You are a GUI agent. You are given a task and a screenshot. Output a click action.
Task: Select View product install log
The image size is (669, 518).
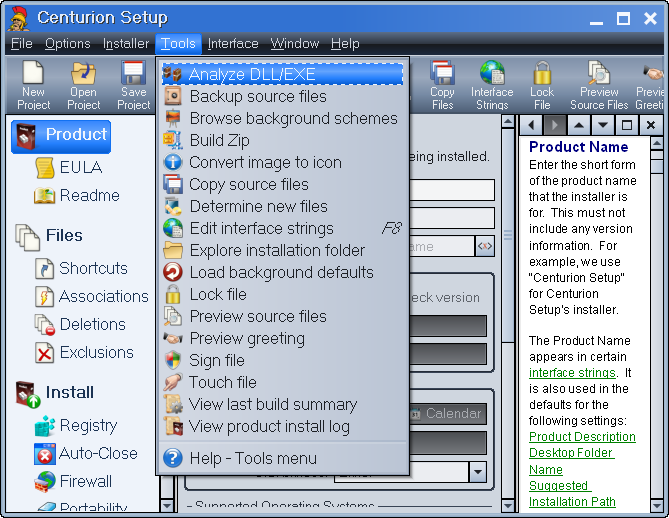click(x=282, y=426)
